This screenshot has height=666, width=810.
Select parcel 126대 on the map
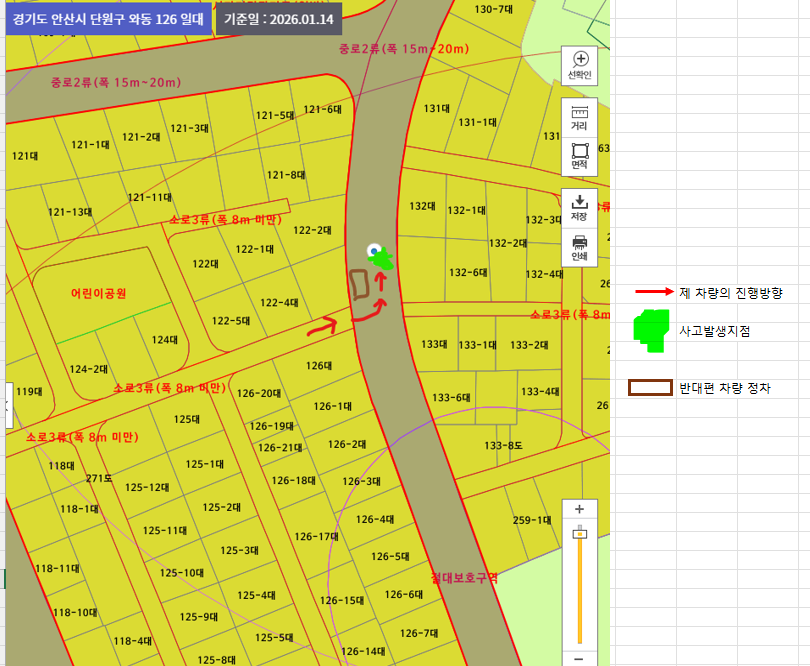pos(318,366)
